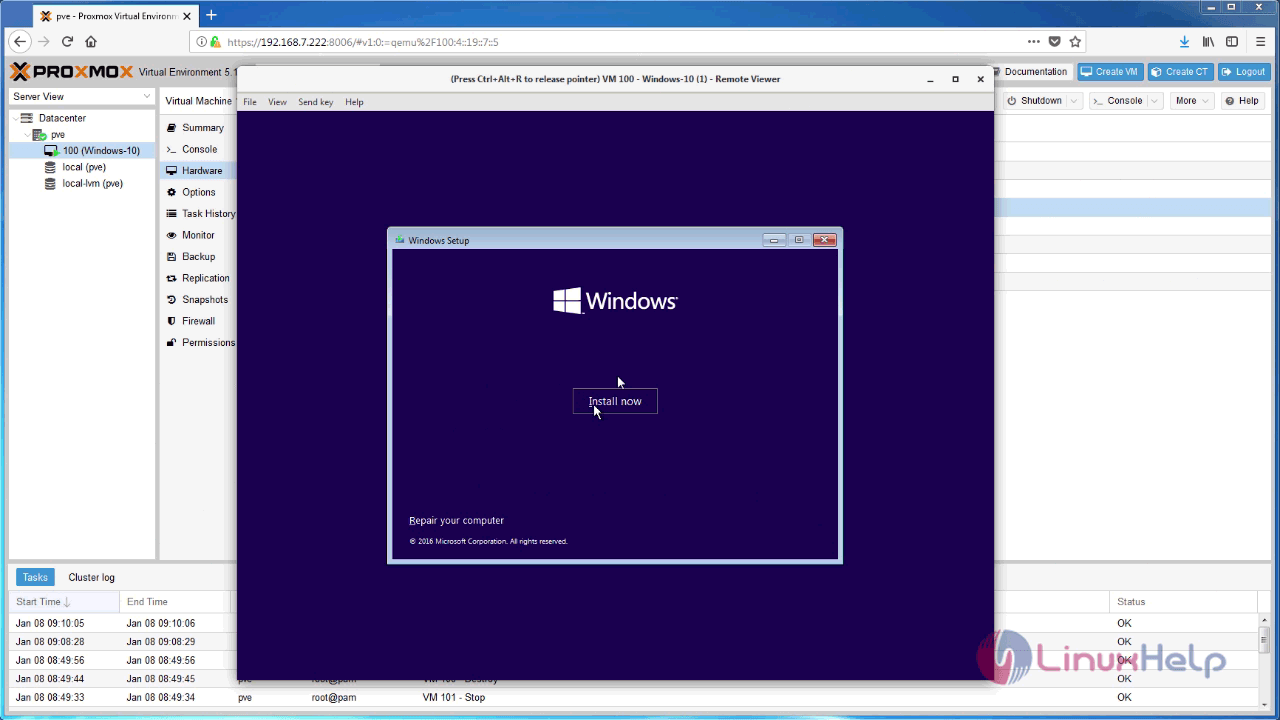Select pve node in tree
Screen dimensions: 1280x720
[x=58, y=134]
